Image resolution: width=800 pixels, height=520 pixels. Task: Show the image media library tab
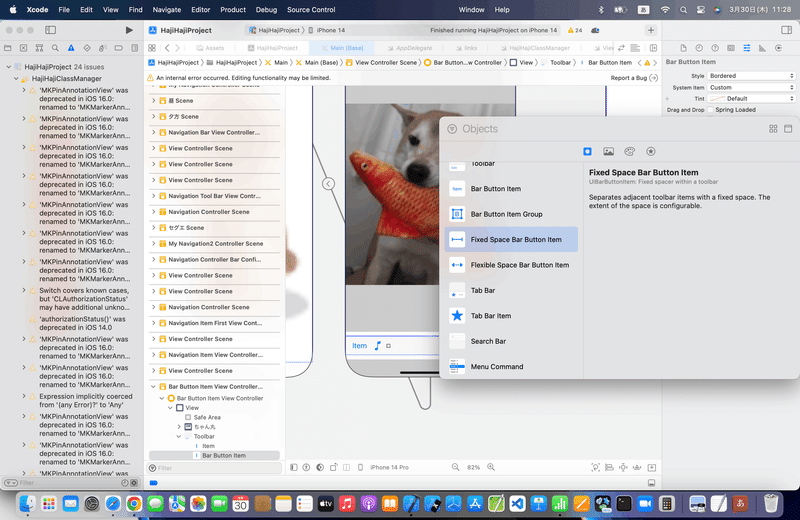click(608, 152)
